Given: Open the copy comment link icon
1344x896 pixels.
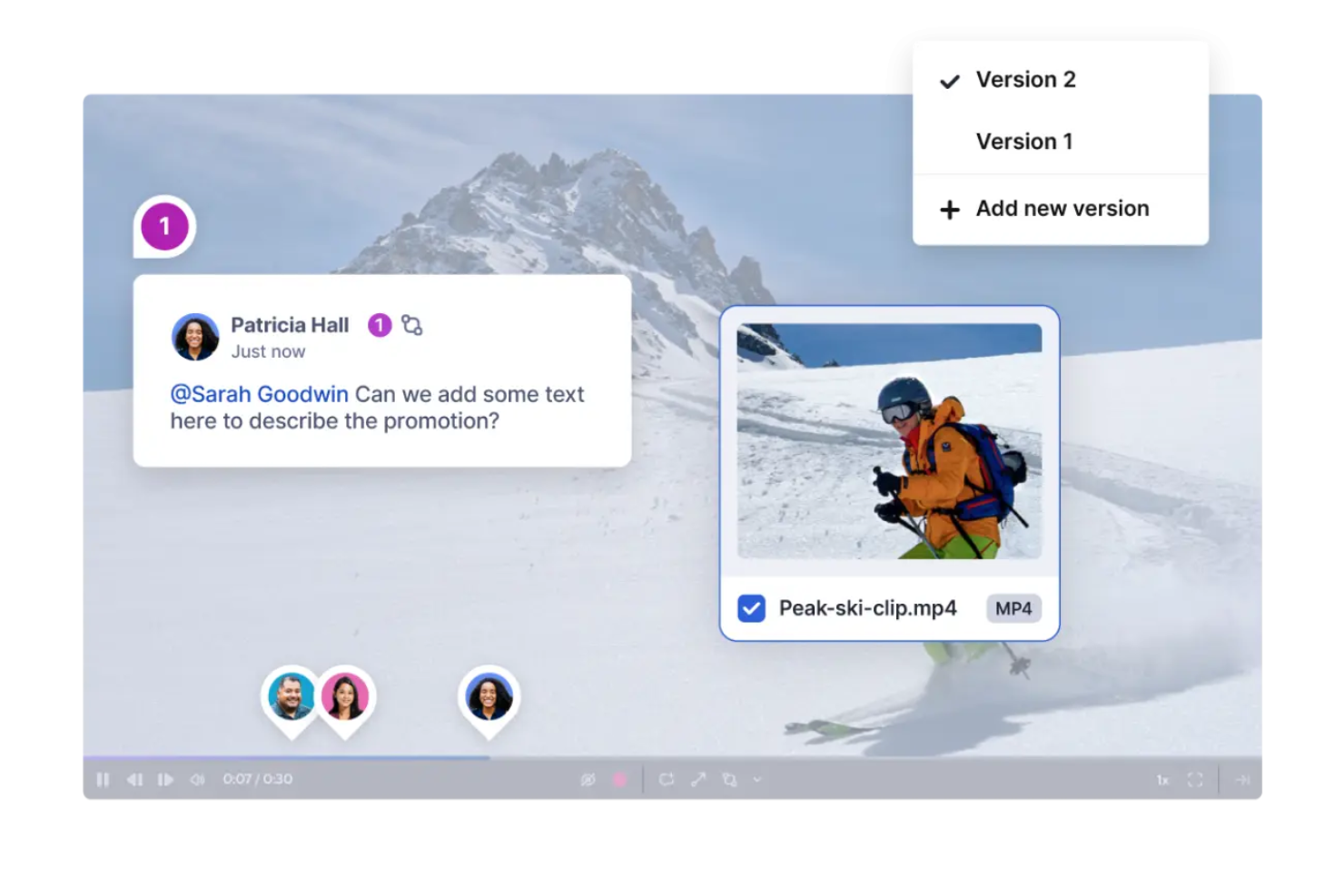Looking at the screenshot, I should click(413, 325).
